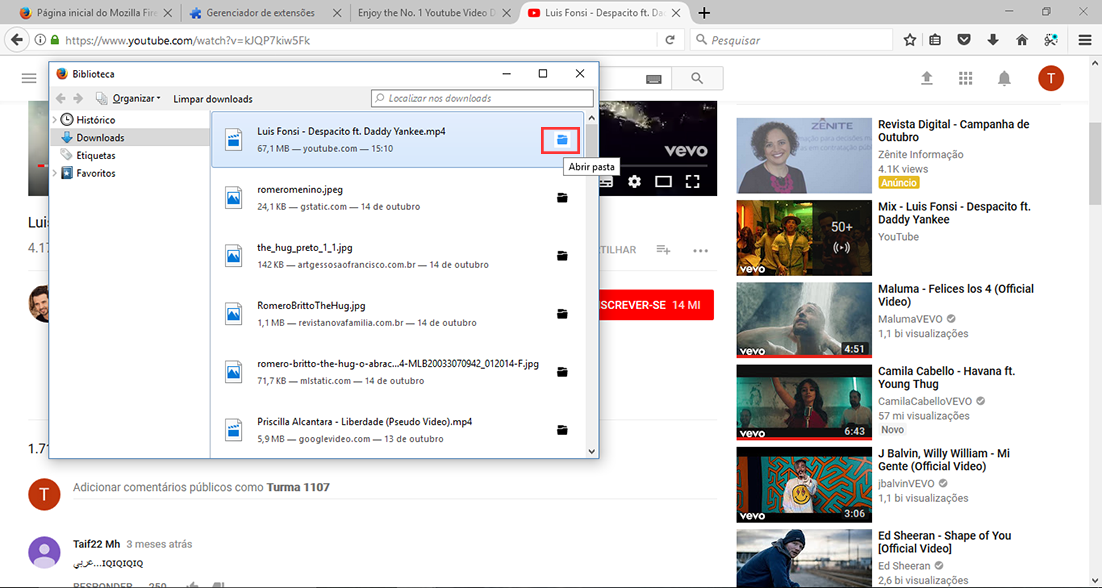This screenshot has height=588, width=1102.
Task: Subscribe with the red INSCREVER-SE button
Action: pyautogui.click(x=656, y=306)
